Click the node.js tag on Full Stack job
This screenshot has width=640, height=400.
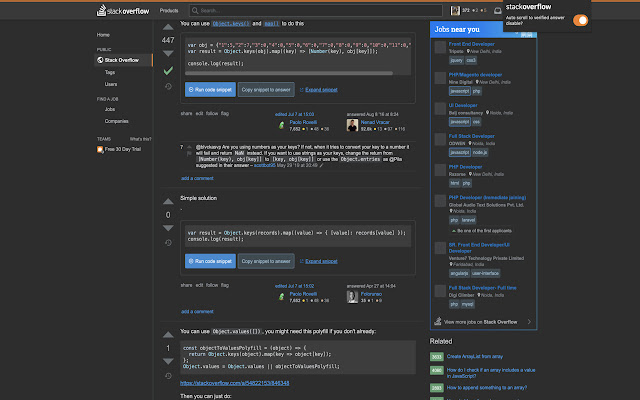(x=480, y=152)
